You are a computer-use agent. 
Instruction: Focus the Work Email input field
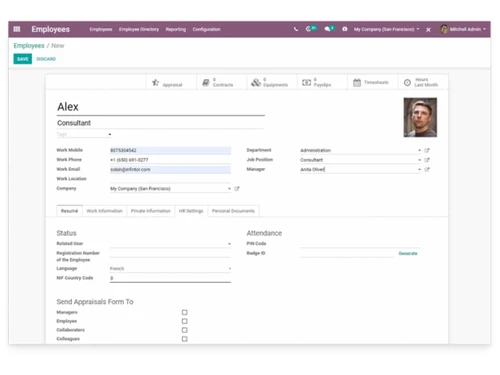[x=170, y=169]
